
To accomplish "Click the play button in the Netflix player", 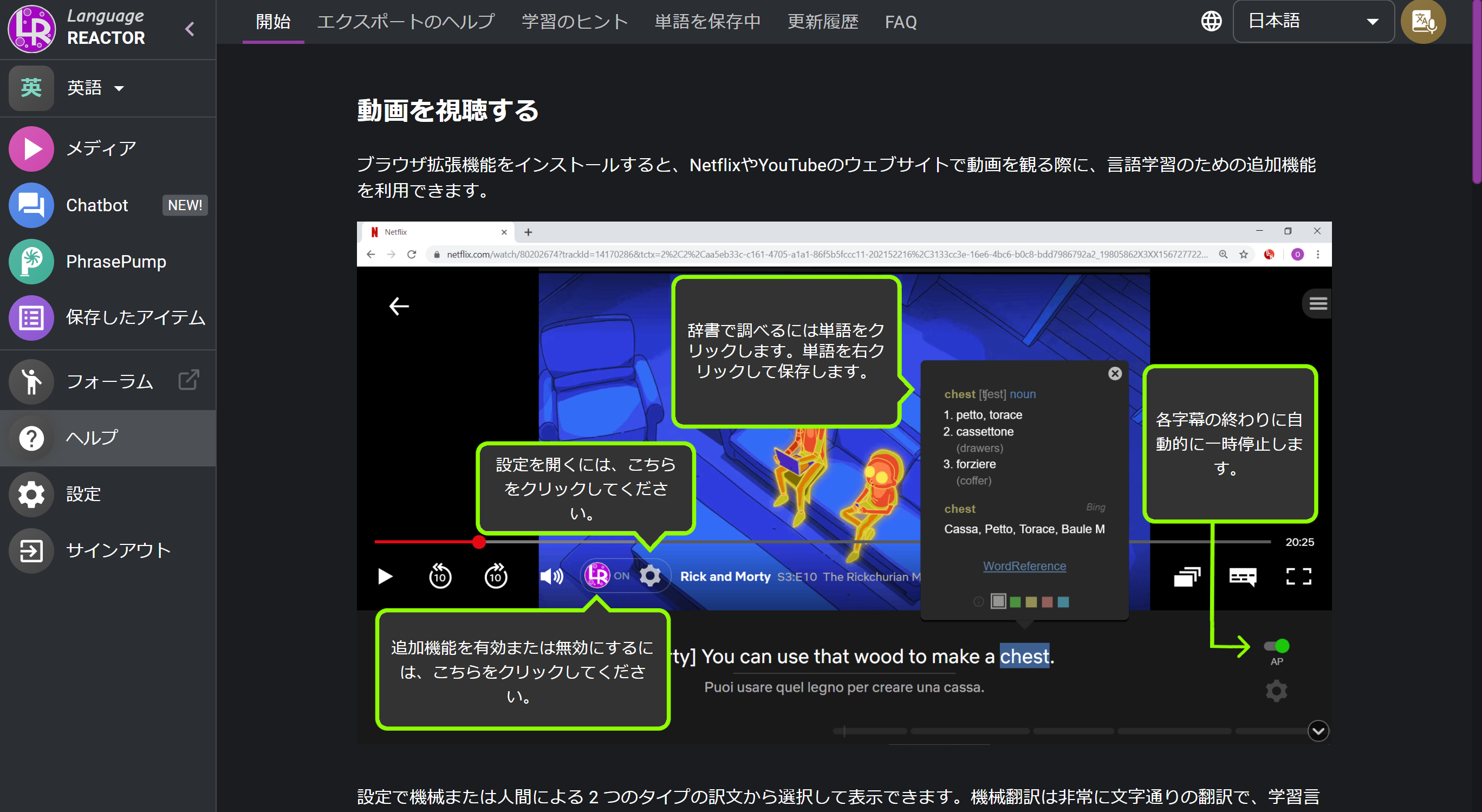I will tap(385, 576).
